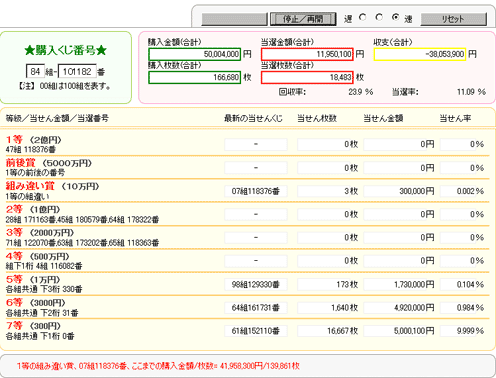Click the 当選率 value 11.09 %
The image size is (496, 378).
471,92
